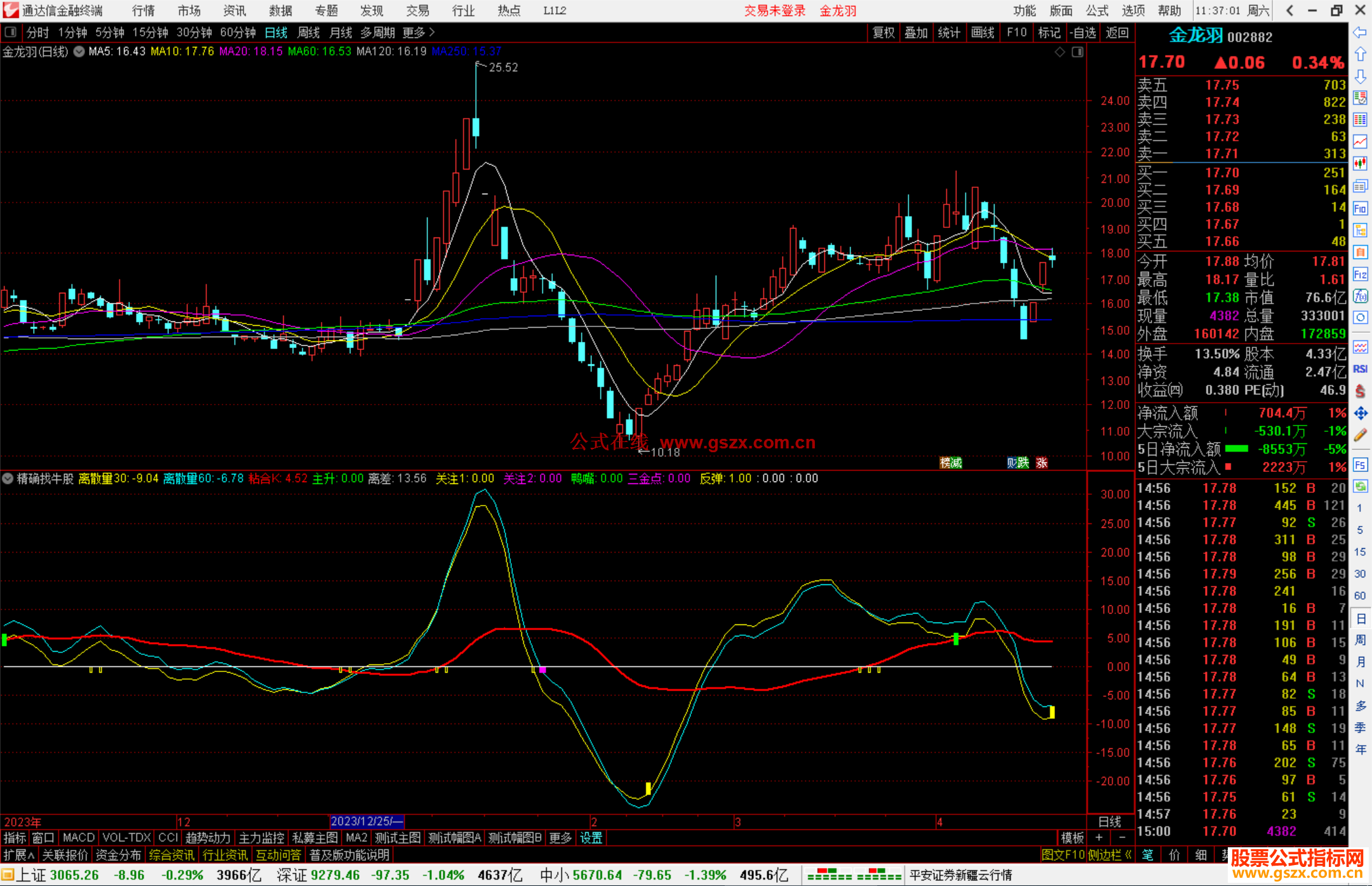
Task: Toggle the round icon beside 精确找牛股
Action: tap(8, 478)
